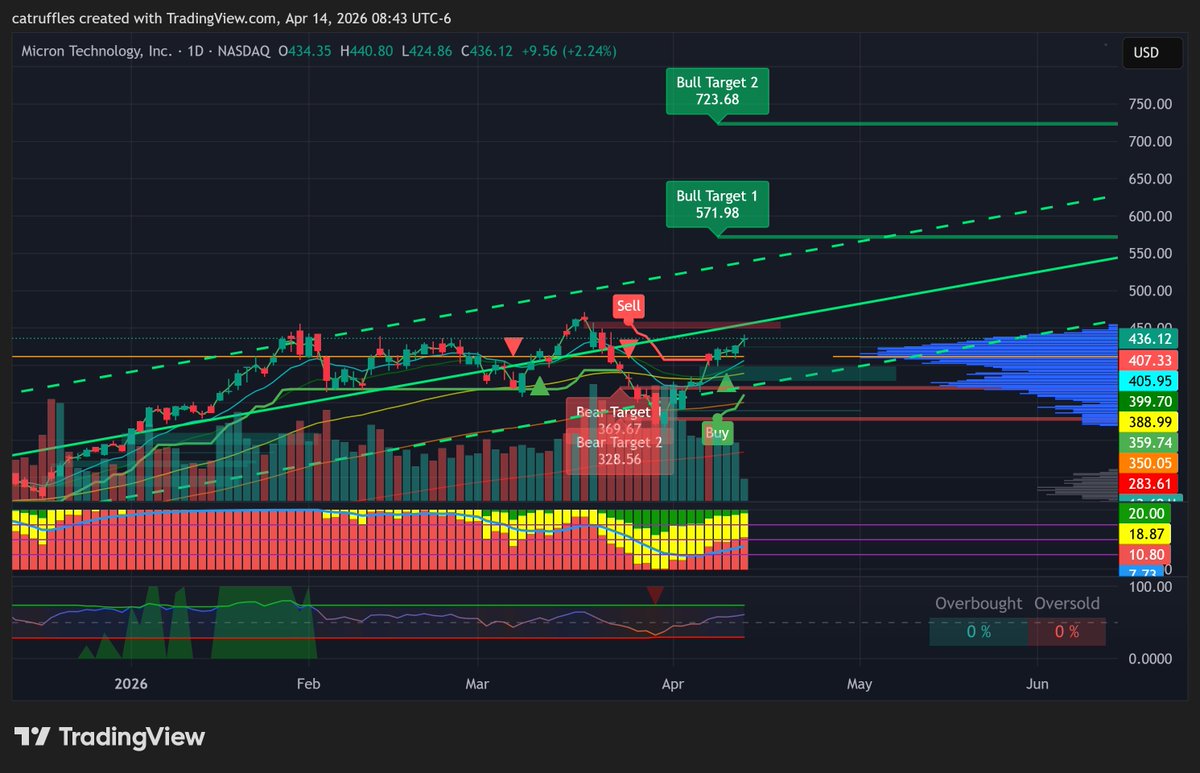
Task: Click the green 20.00 indicator value tag
Action: (x=1147, y=513)
